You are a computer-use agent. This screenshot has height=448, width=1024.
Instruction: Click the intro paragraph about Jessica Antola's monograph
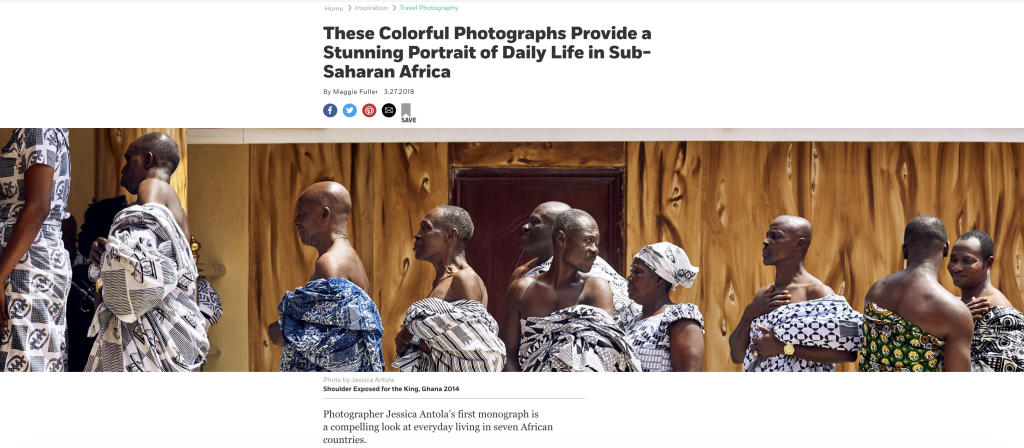438,426
